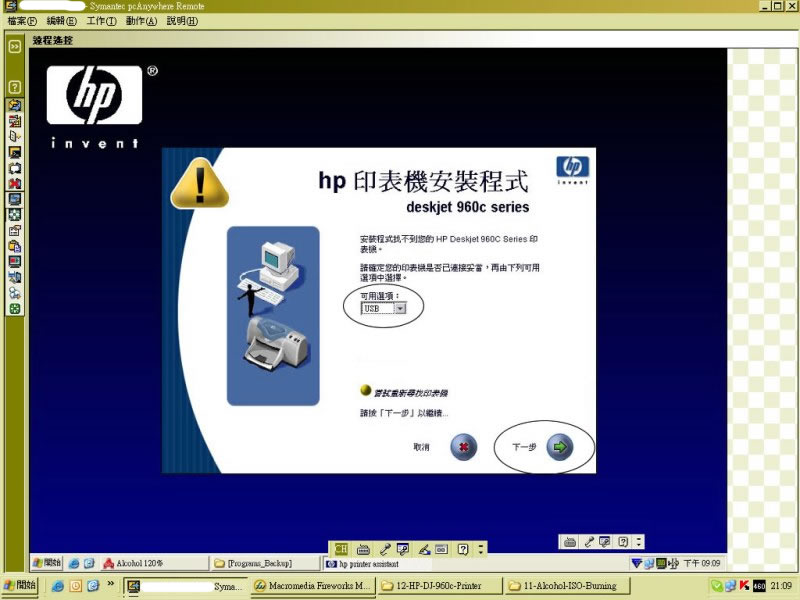800x600 pixels.
Task: Click the screen snapshot camera sidebar icon
Action: (x=15, y=168)
